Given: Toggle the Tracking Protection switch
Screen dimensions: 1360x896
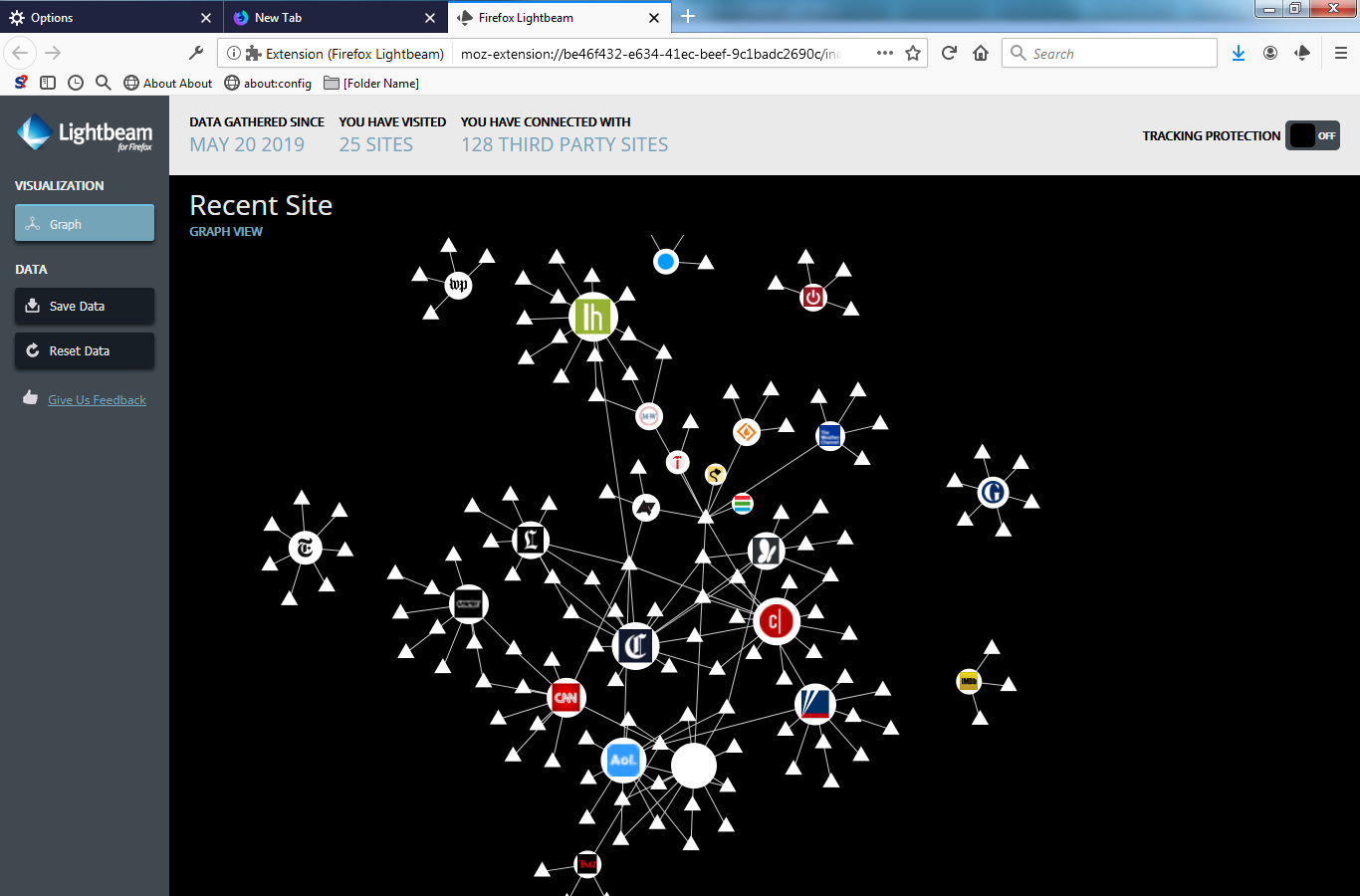Looking at the screenshot, I should pos(1312,135).
